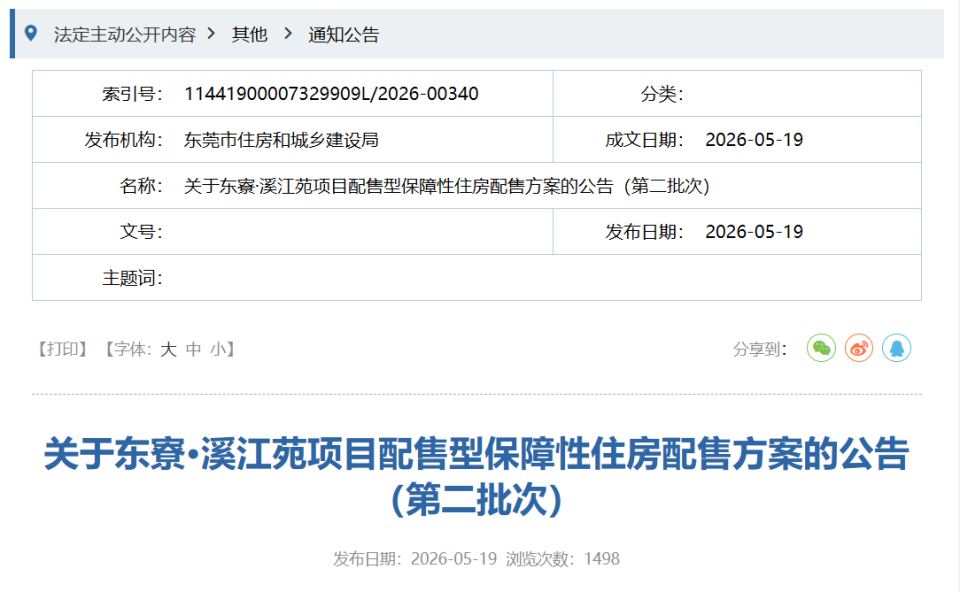960x592 pixels.
Task: Set font size to 中
Action: 193,349
